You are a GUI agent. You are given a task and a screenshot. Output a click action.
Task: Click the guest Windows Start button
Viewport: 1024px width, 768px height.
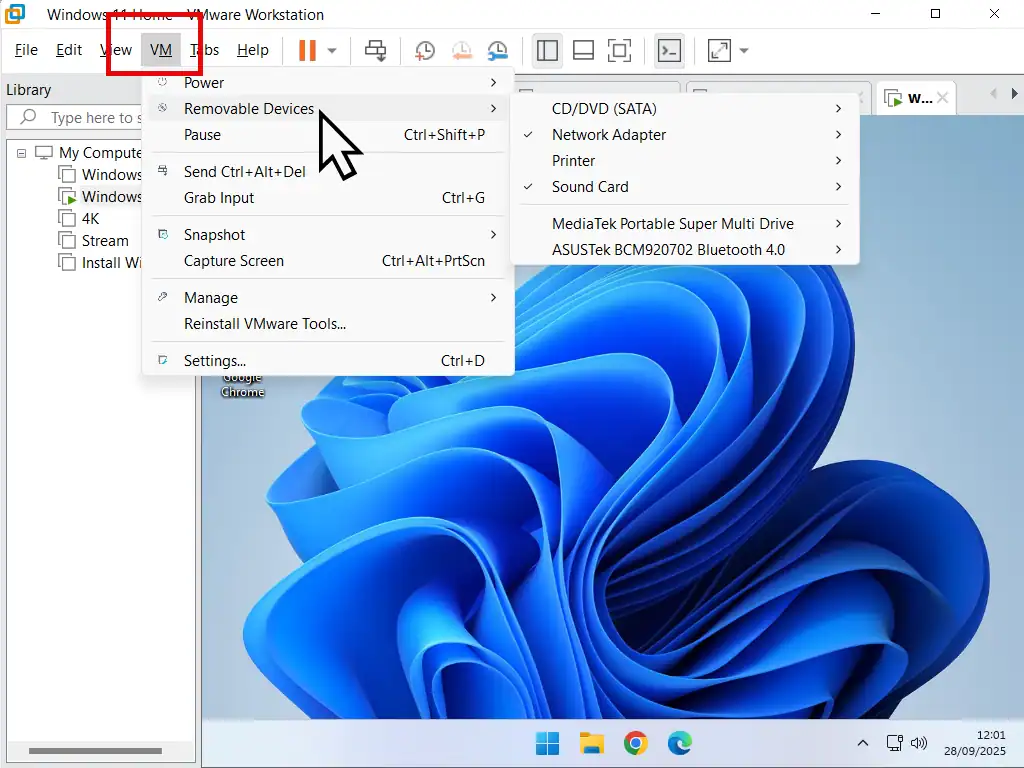(x=547, y=743)
